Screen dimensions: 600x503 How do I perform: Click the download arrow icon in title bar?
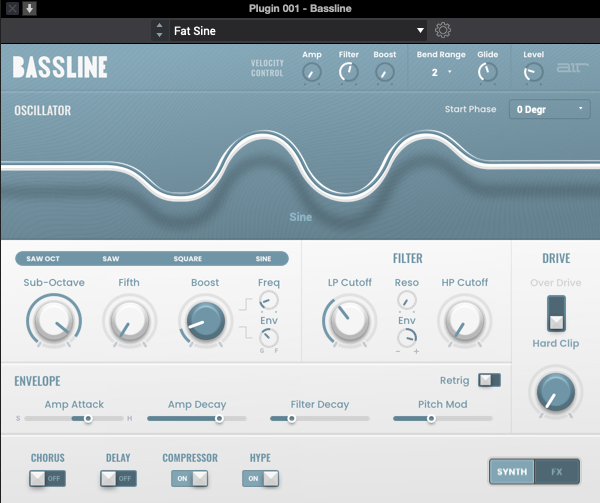[x=30, y=8]
